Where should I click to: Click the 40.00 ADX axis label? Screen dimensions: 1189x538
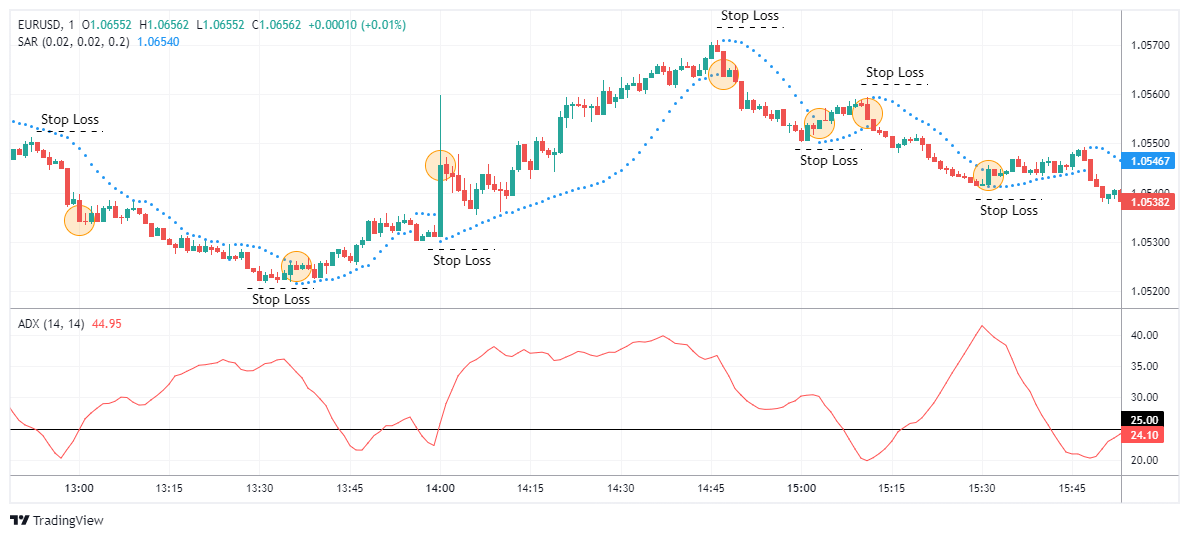tap(1144, 335)
